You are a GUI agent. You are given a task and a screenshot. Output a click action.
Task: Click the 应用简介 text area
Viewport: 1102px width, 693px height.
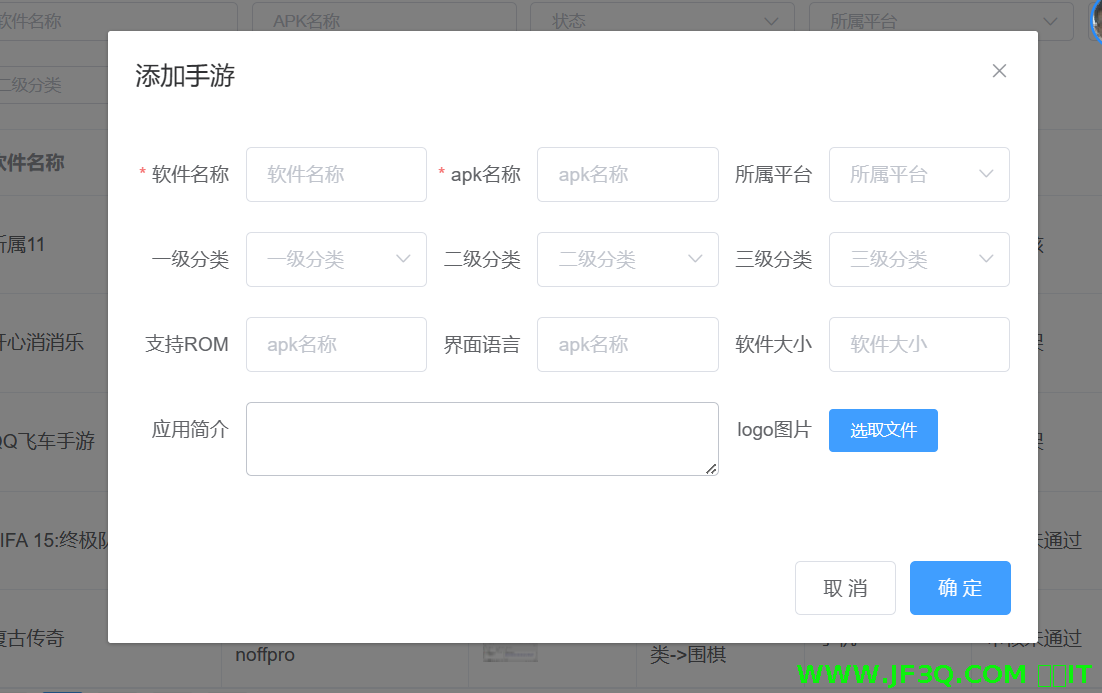[x=481, y=439]
